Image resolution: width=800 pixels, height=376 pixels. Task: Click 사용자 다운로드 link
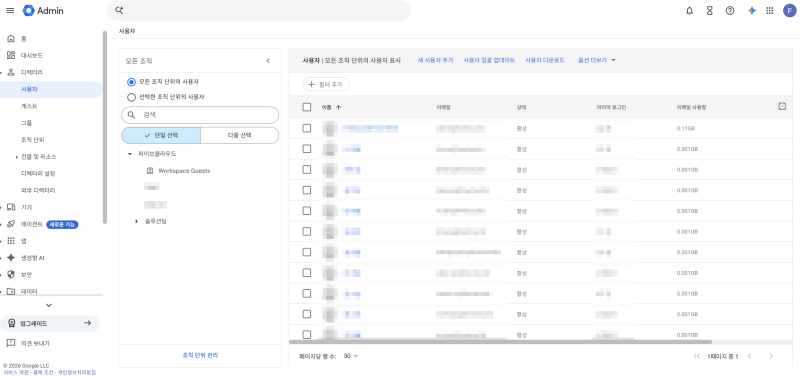click(x=545, y=60)
